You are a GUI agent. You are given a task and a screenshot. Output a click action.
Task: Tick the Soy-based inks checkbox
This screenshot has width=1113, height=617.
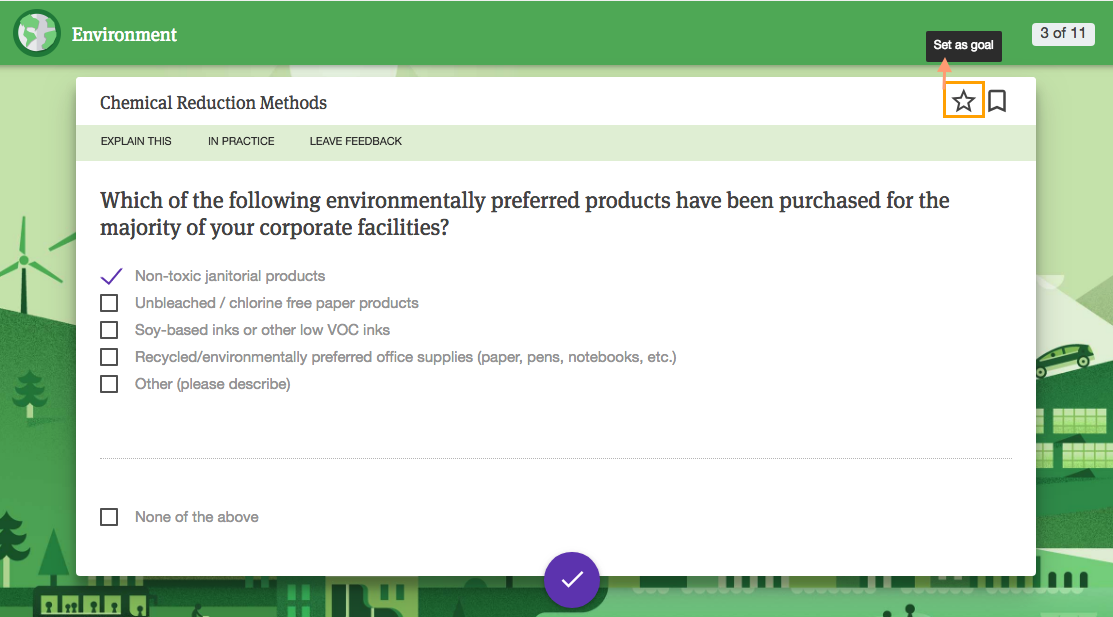click(x=109, y=330)
